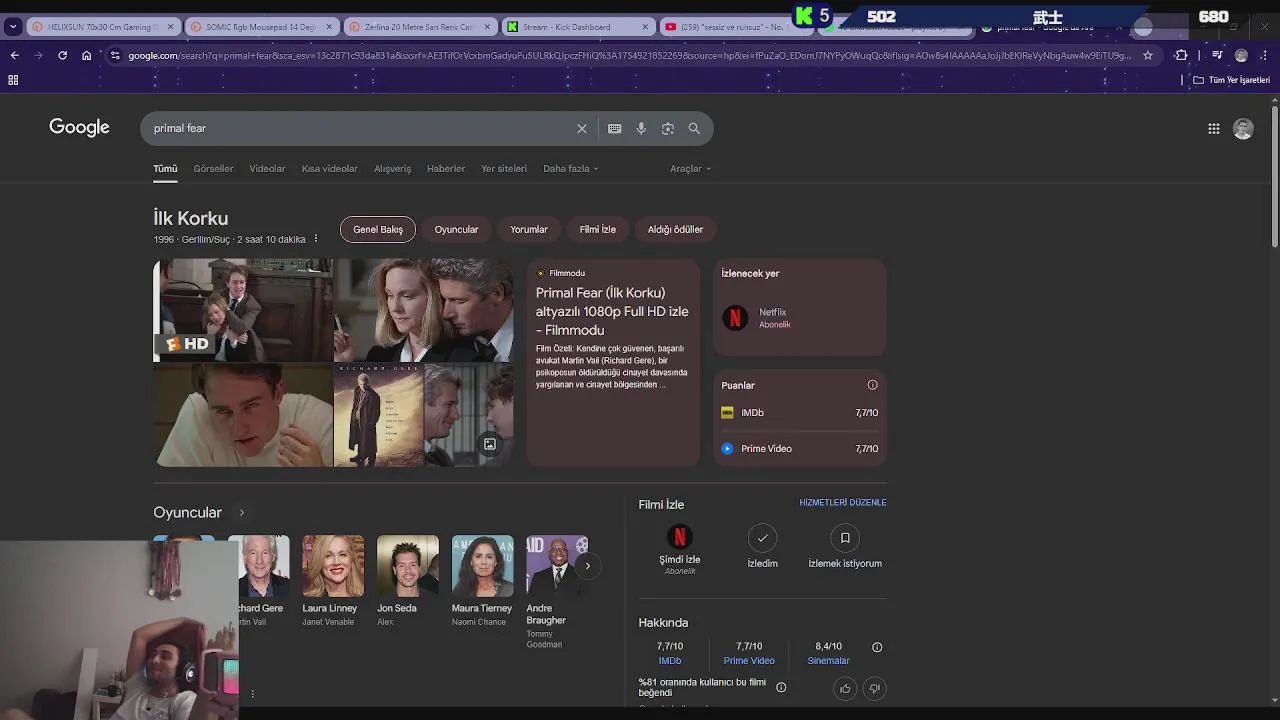This screenshot has height=720, width=1280.
Task: Select the Filmi izle chip
Action: pyautogui.click(x=598, y=229)
